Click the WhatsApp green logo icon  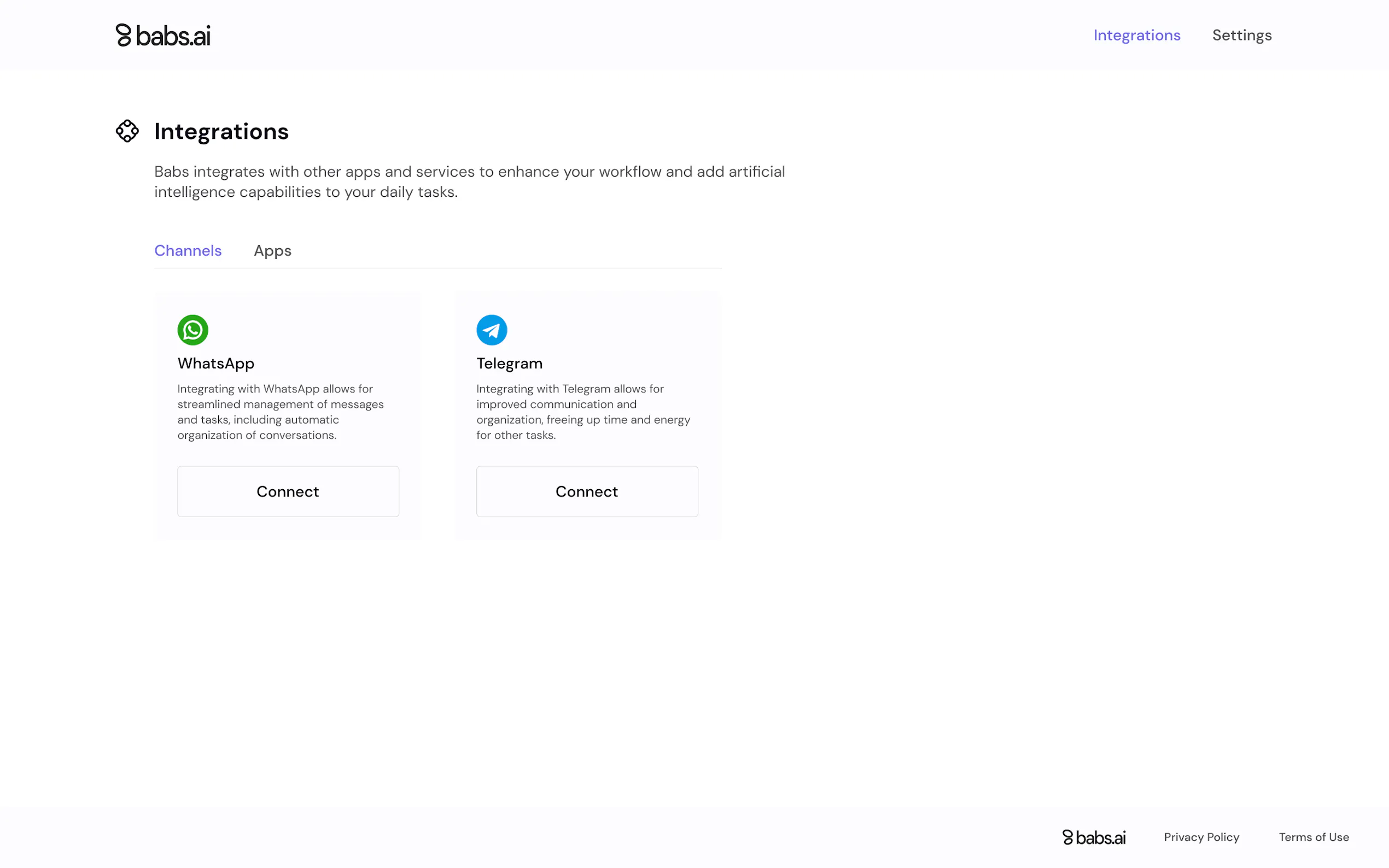(x=192, y=330)
